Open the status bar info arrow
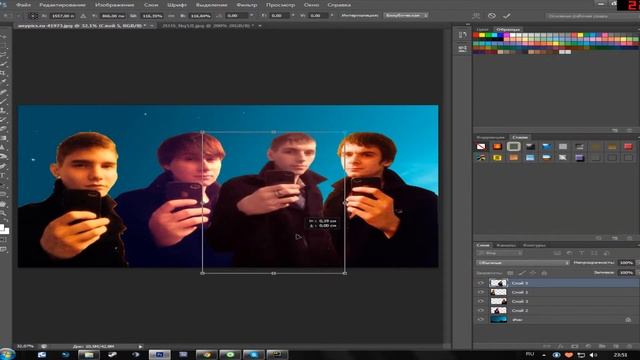The height and width of the screenshot is (360, 640). [x=140, y=347]
